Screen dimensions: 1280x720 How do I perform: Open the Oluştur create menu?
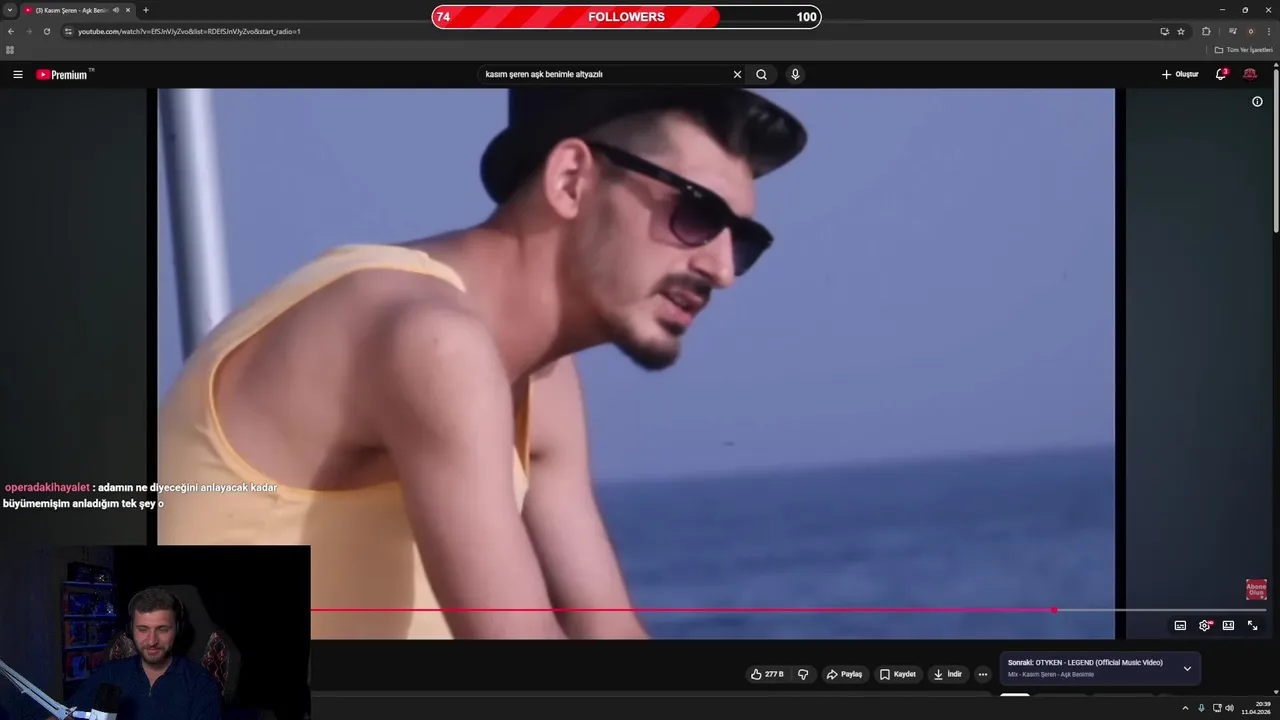[x=1180, y=74]
